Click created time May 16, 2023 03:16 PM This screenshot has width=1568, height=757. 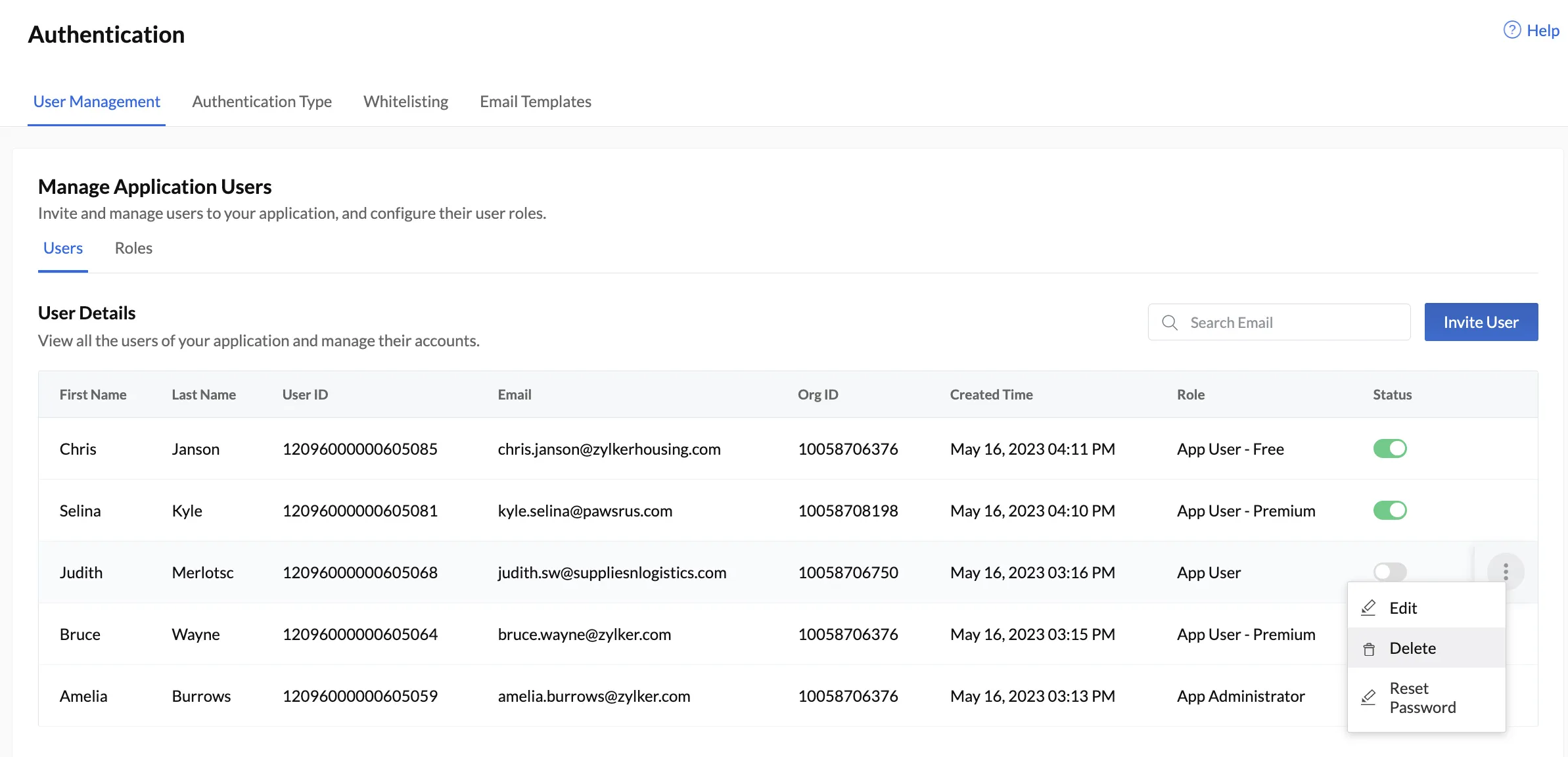click(1032, 572)
